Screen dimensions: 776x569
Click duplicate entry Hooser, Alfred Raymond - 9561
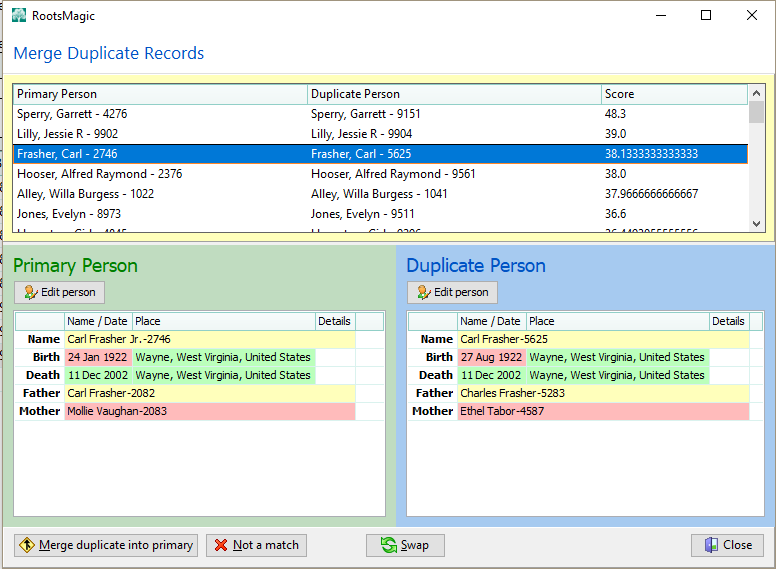[393, 174]
